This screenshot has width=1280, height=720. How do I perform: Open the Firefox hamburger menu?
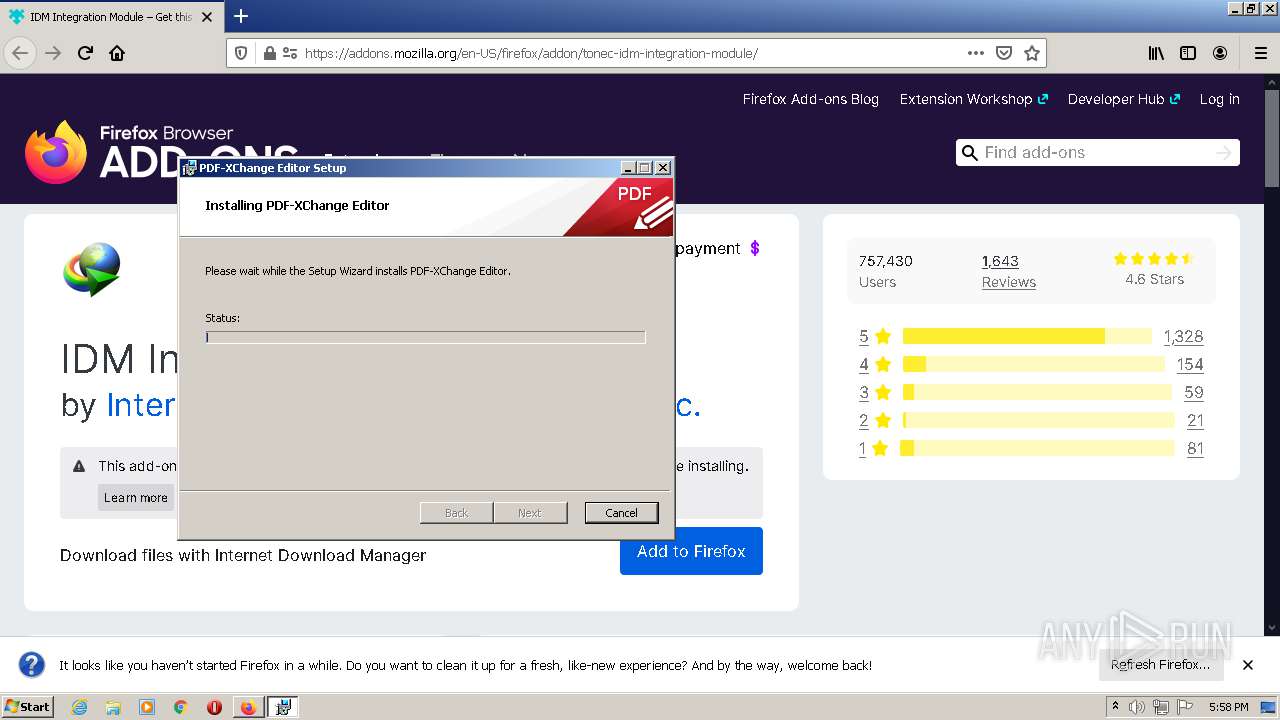tap(1260, 53)
